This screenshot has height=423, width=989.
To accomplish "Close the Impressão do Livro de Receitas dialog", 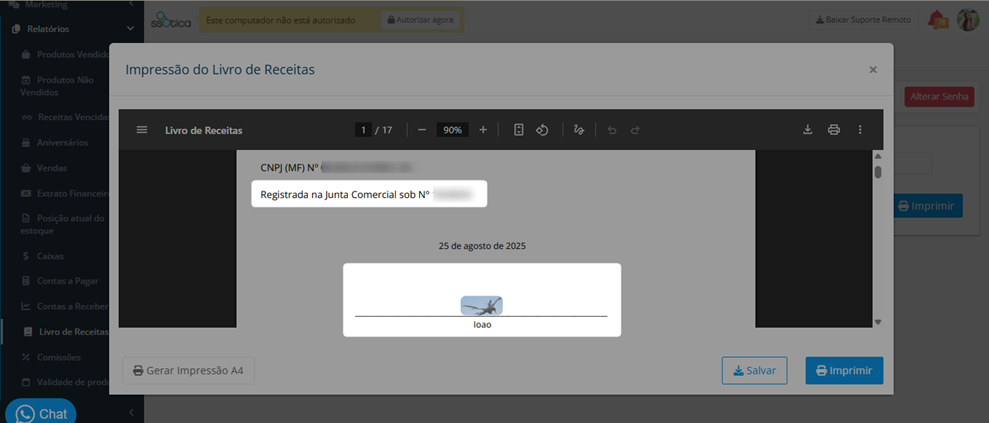I will click(x=873, y=70).
